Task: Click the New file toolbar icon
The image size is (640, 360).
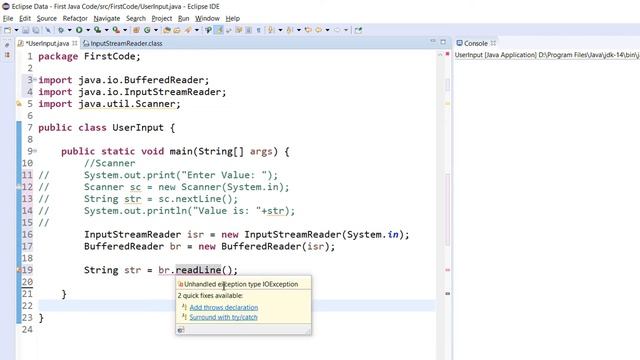Action: pos(7,30)
